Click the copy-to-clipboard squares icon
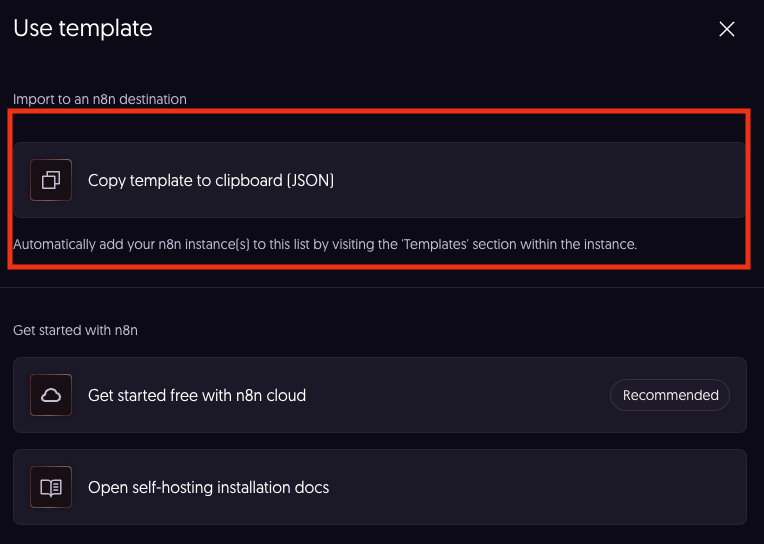 point(51,180)
